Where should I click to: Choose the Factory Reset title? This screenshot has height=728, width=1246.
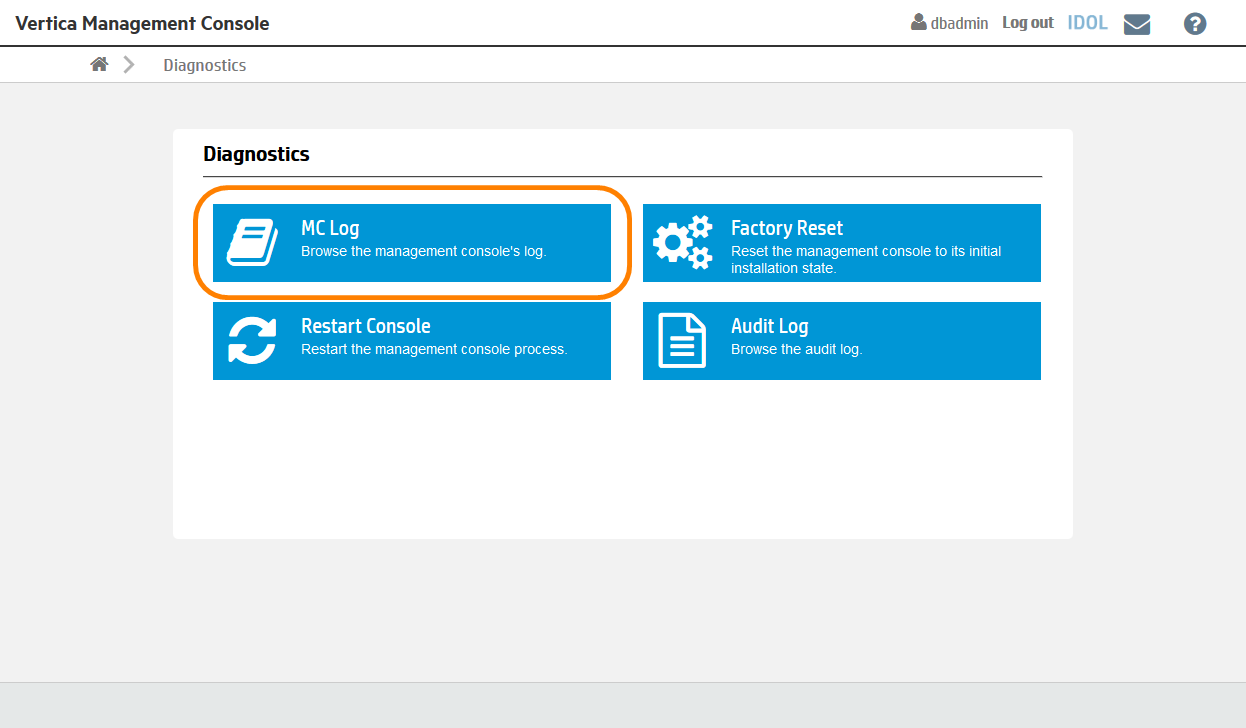tap(787, 229)
